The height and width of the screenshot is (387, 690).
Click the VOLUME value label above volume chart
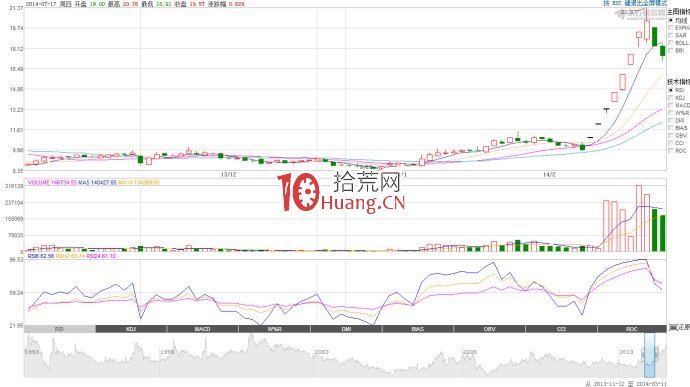(x=52, y=182)
